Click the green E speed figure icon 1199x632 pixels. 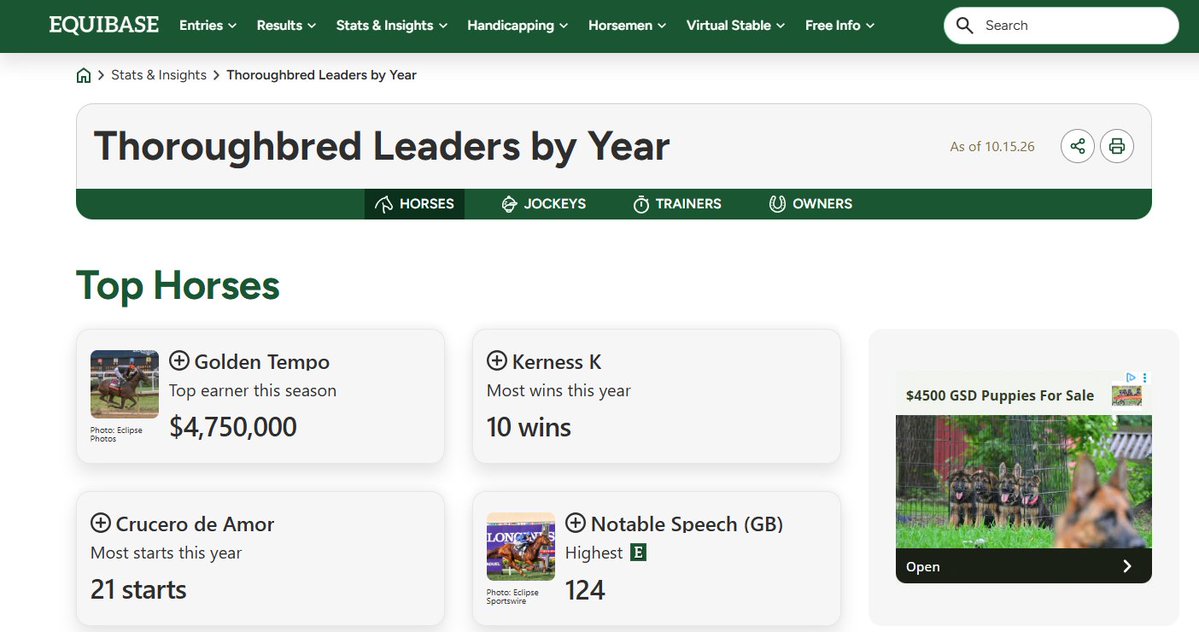(x=638, y=552)
